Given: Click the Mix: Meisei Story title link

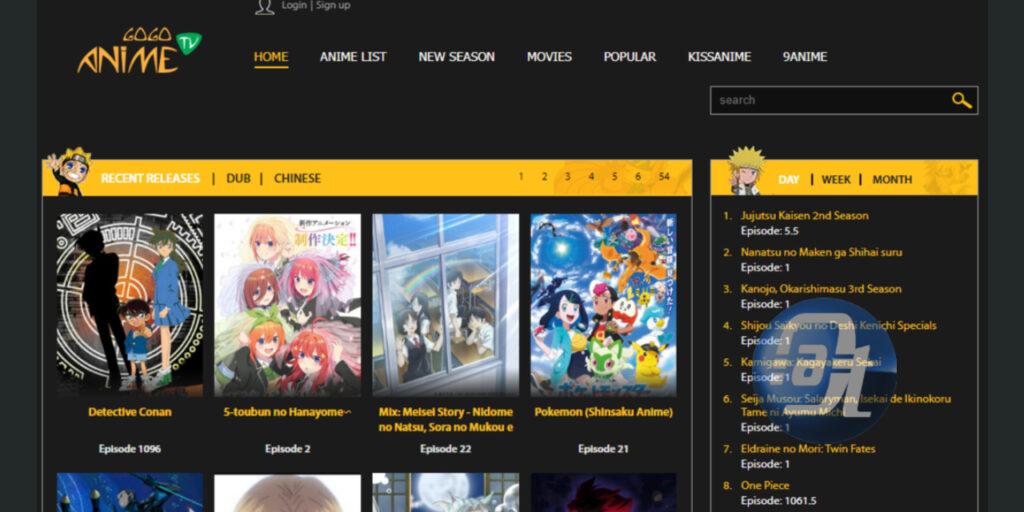Looking at the screenshot, I should click(445, 420).
